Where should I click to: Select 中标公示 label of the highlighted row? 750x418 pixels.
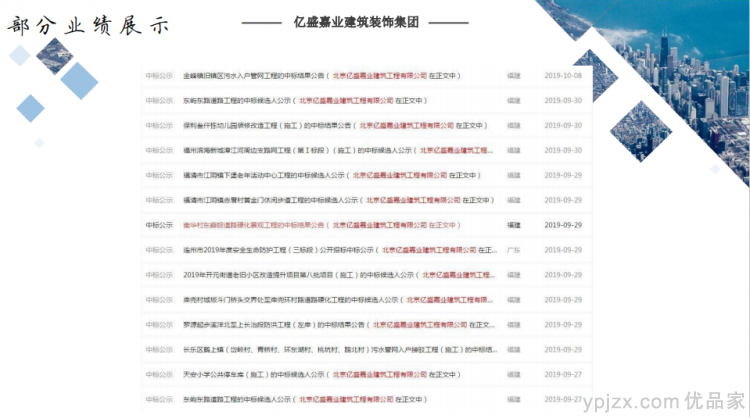pyautogui.click(x=159, y=225)
